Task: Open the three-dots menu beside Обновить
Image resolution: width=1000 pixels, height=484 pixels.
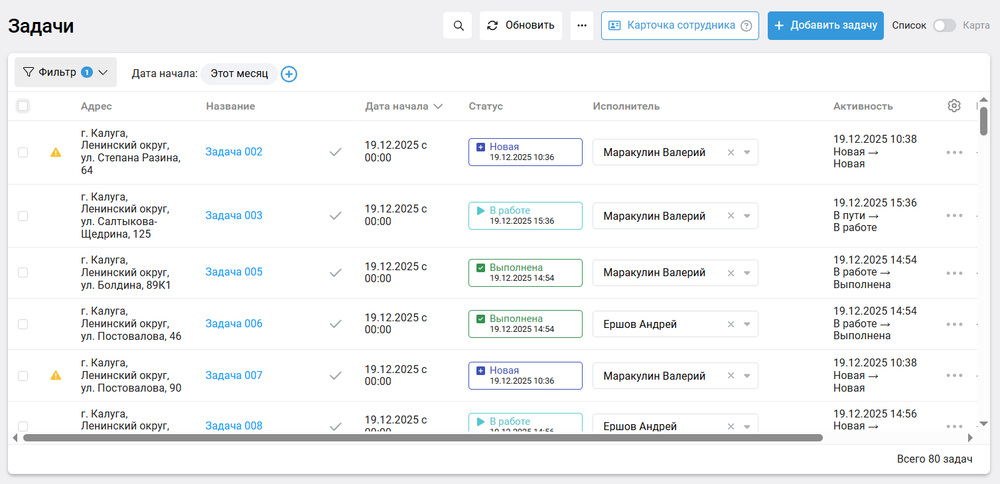Action: [x=581, y=25]
